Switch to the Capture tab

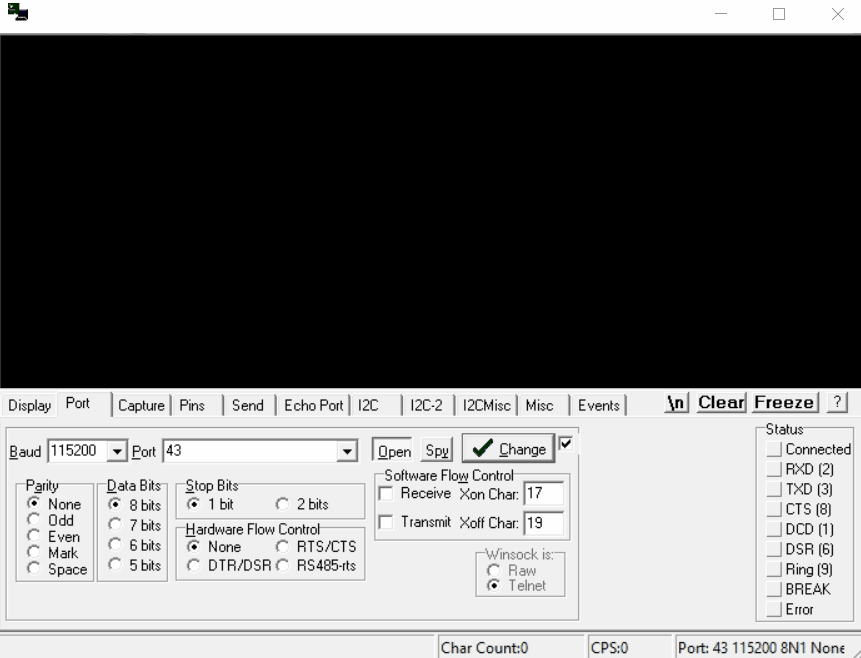pos(141,405)
